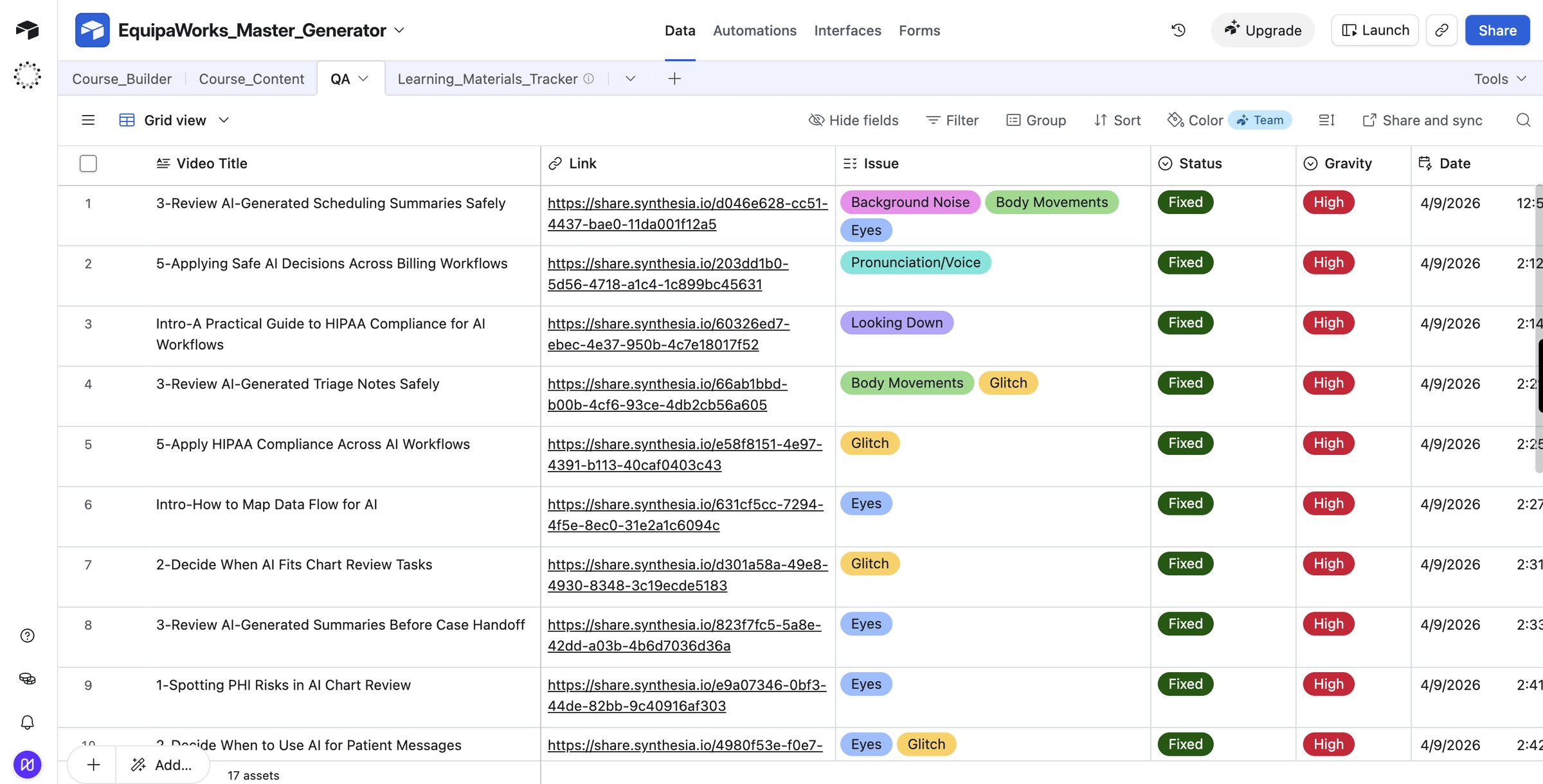Click the Share button
Image resolution: width=1543 pixels, height=784 pixels.
[x=1497, y=30]
